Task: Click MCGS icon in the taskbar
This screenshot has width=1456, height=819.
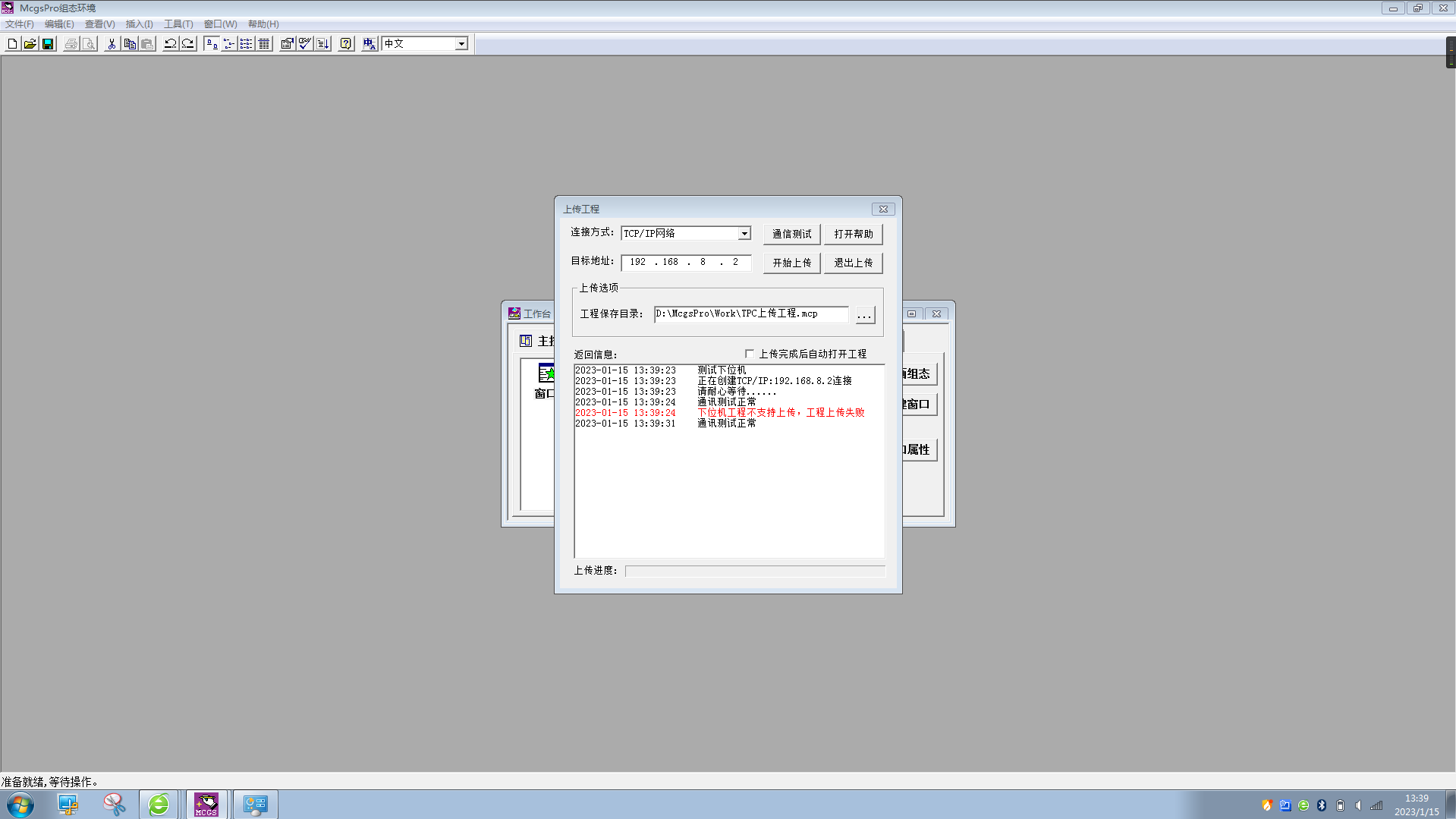Action: [x=206, y=805]
